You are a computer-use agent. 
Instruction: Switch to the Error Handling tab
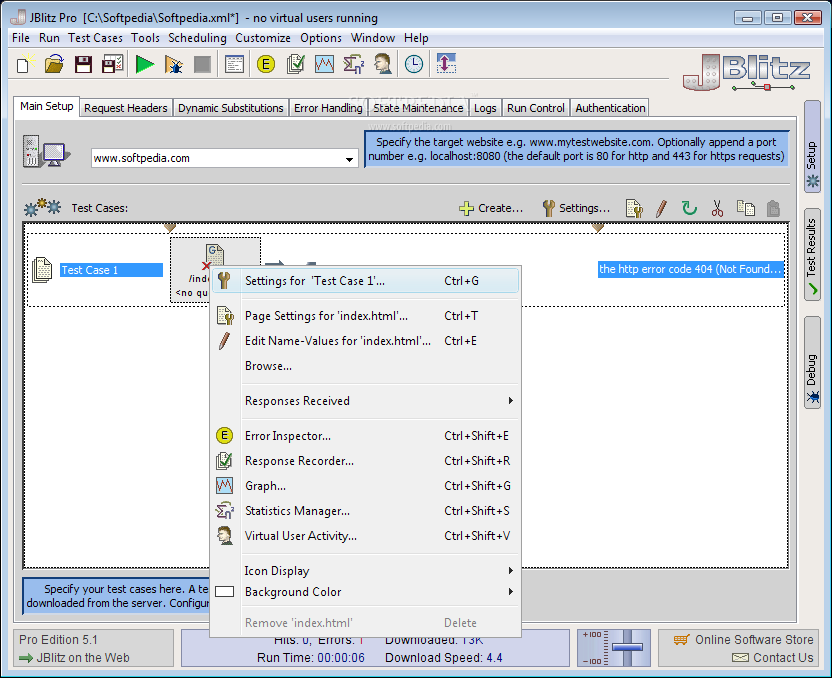coord(328,108)
